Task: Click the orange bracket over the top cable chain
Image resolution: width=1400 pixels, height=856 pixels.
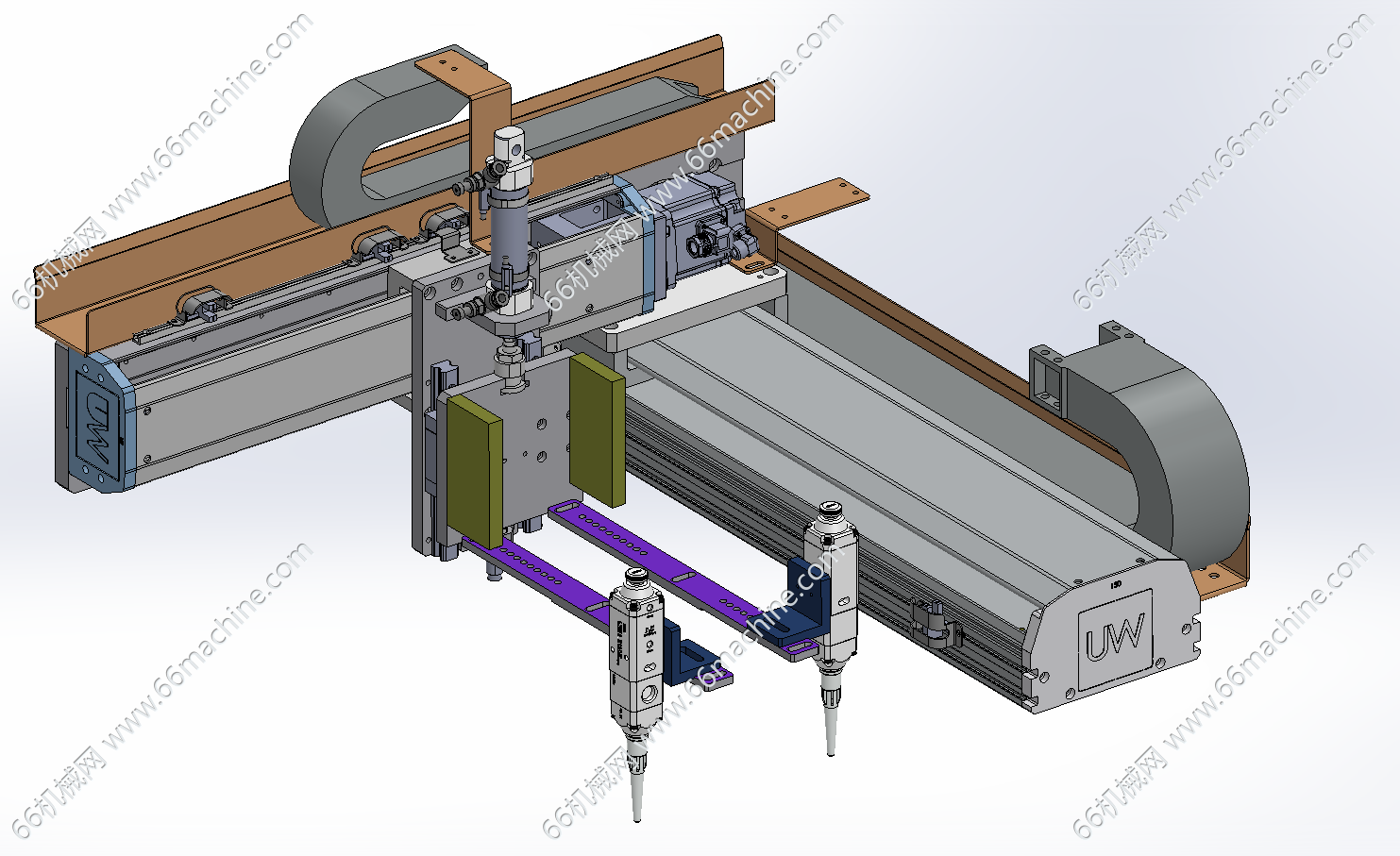Action: (x=472, y=85)
